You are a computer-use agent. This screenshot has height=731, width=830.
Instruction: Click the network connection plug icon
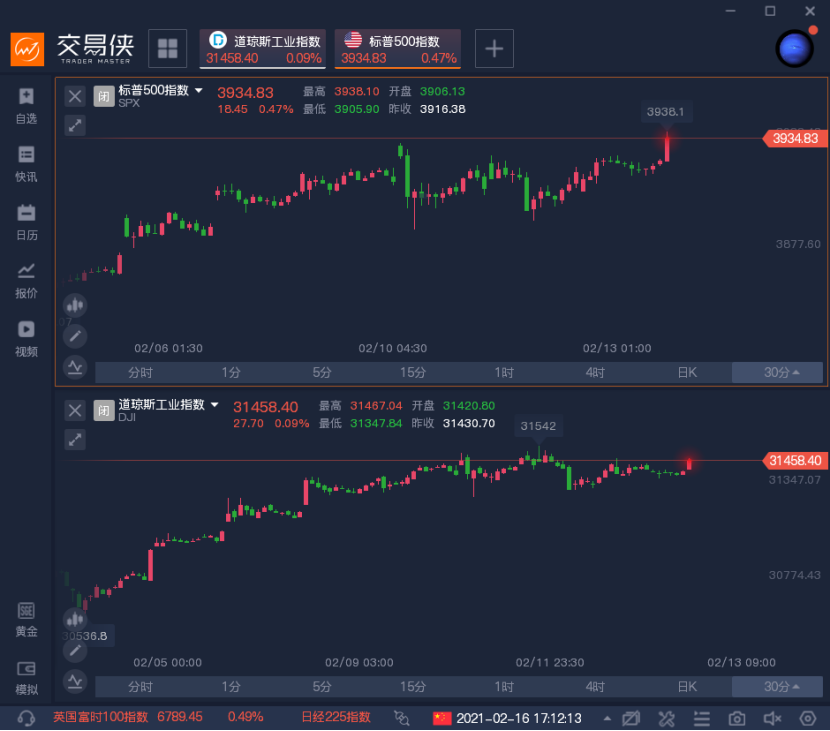click(402, 718)
